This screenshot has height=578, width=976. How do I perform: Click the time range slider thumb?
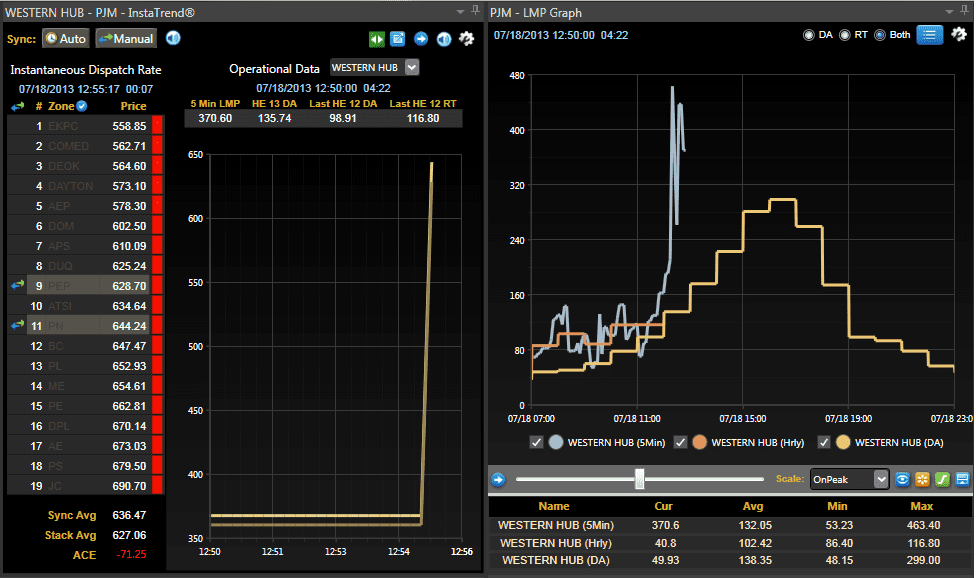639,479
